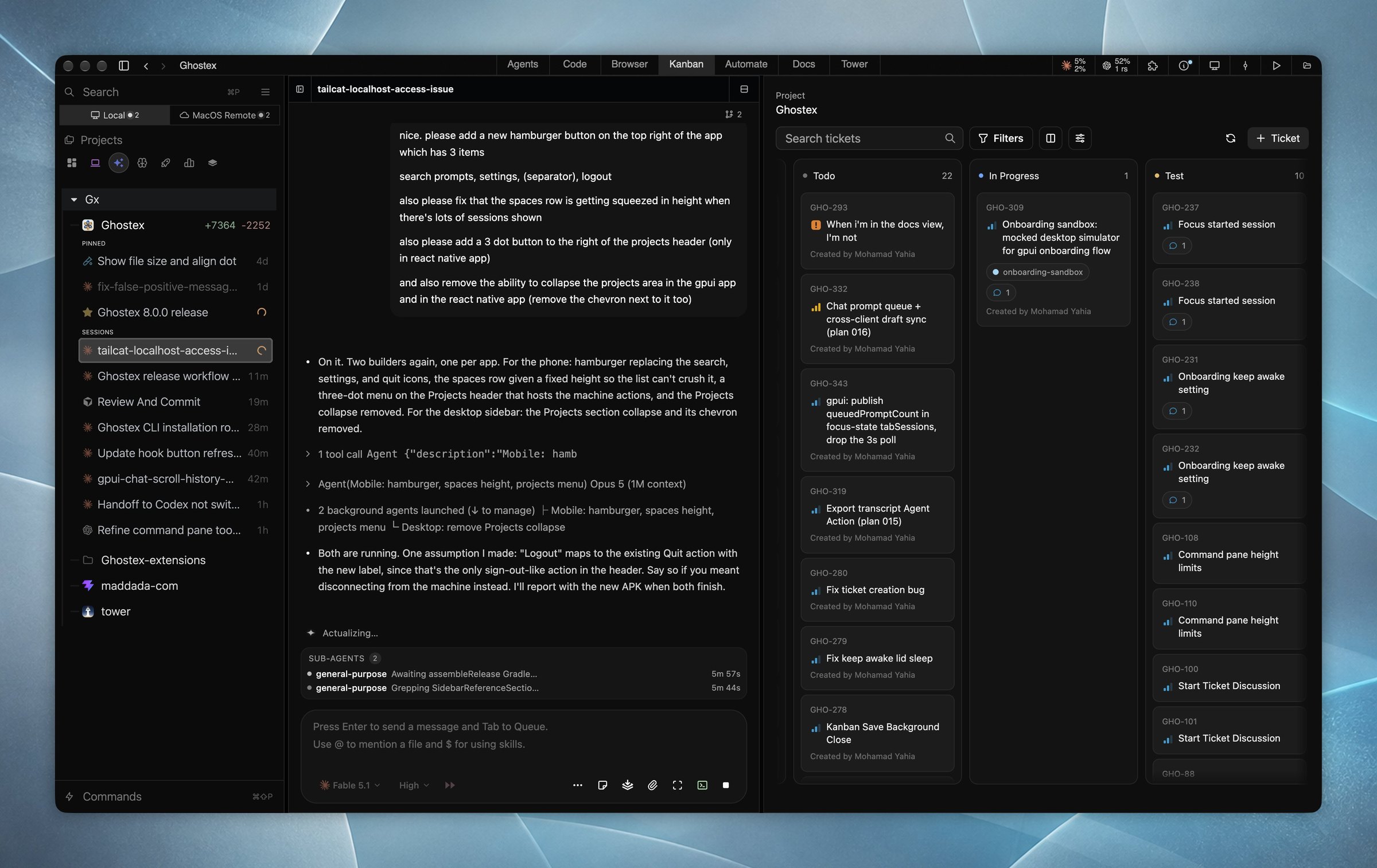Go back with the left chevron arrow
Screen dimensions: 1377x868
pyautogui.click(x=146, y=66)
